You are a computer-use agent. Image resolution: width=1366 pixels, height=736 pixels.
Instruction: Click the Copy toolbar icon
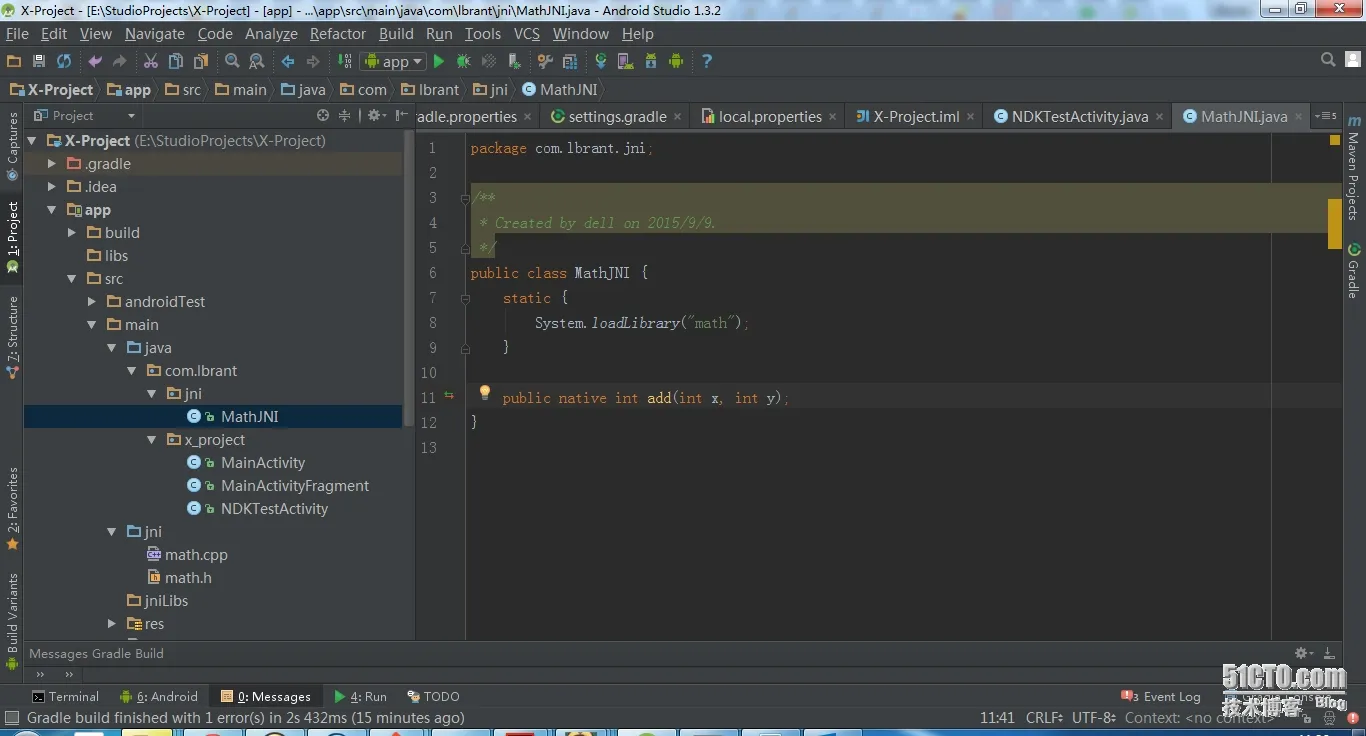[x=175, y=61]
